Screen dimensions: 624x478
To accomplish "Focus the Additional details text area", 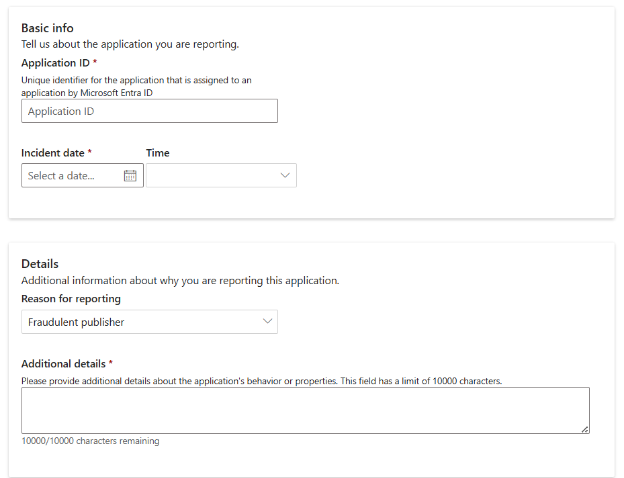I will (x=304, y=410).
